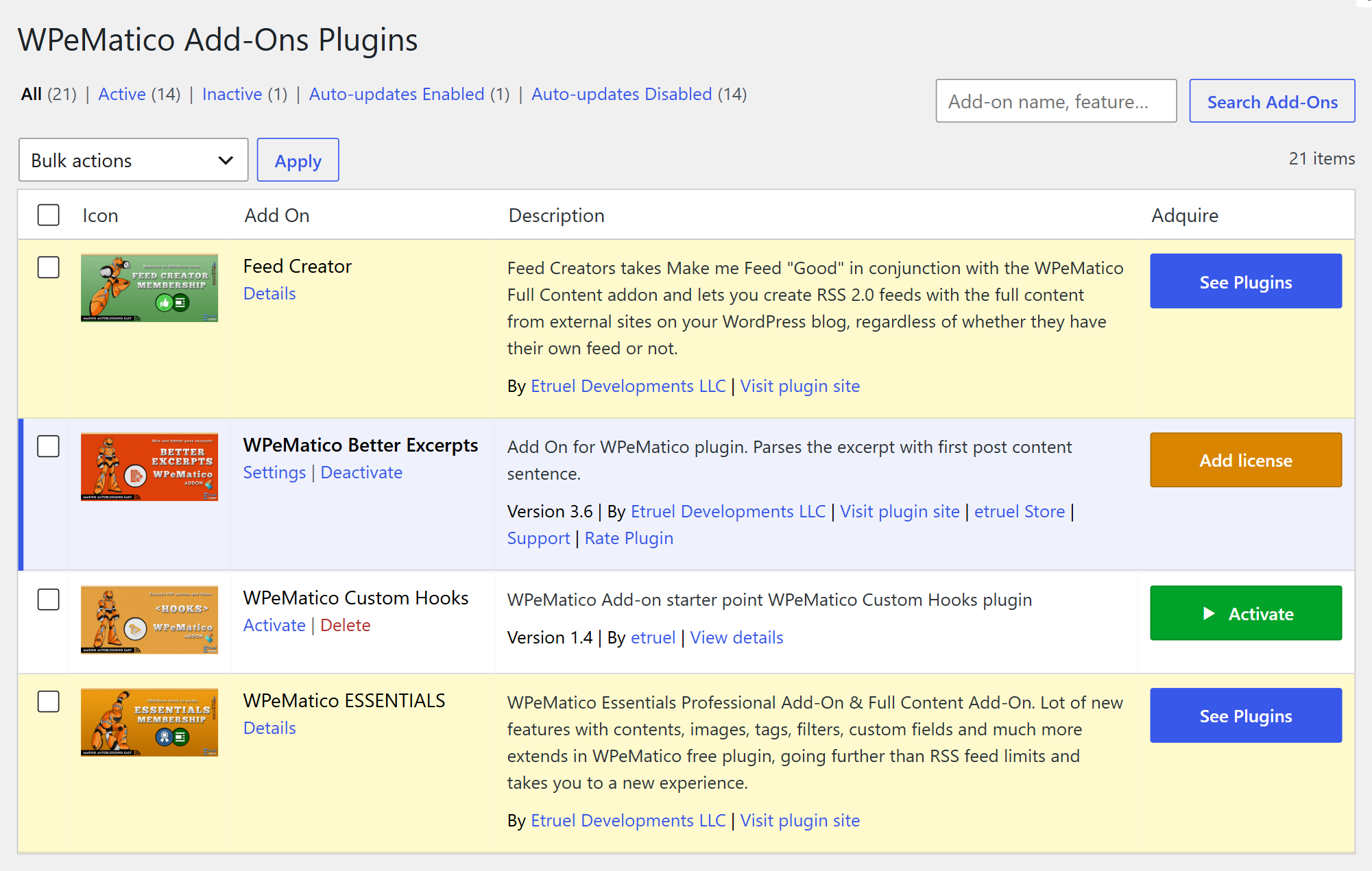This screenshot has width=1372, height=871.
Task: Click the Rate Plugin link
Action: pyautogui.click(x=629, y=538)
